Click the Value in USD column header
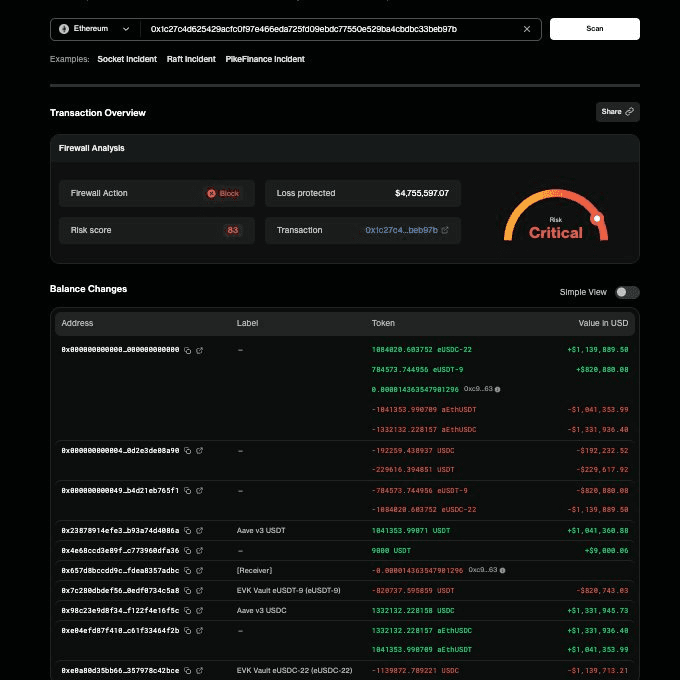 [603, 323]
